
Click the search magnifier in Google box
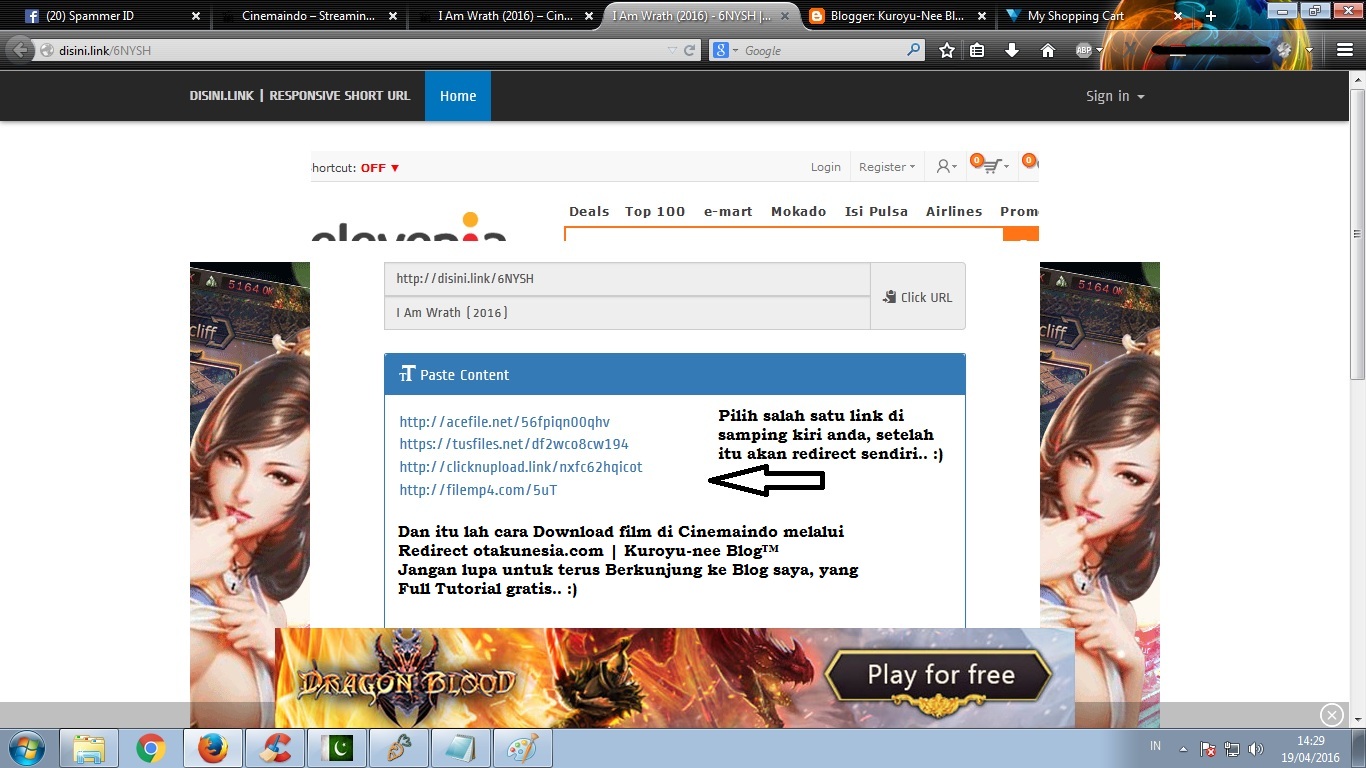point(913,50)
